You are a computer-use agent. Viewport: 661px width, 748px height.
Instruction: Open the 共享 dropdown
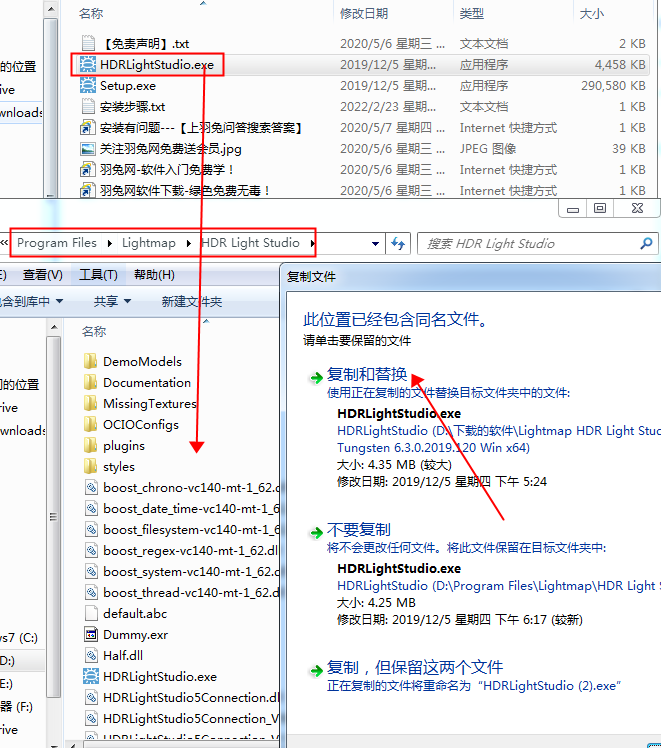click(x=112, y=301)
